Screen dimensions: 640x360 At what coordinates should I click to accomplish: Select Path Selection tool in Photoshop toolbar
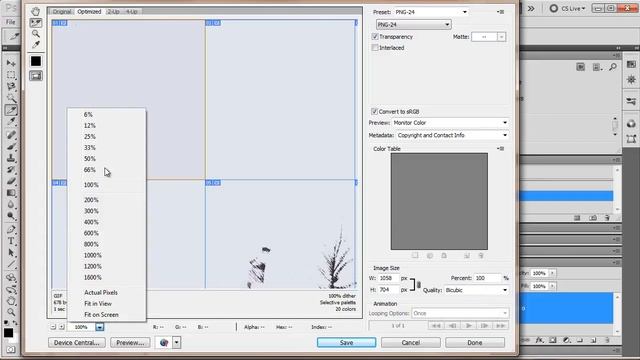tap(11, 253)
